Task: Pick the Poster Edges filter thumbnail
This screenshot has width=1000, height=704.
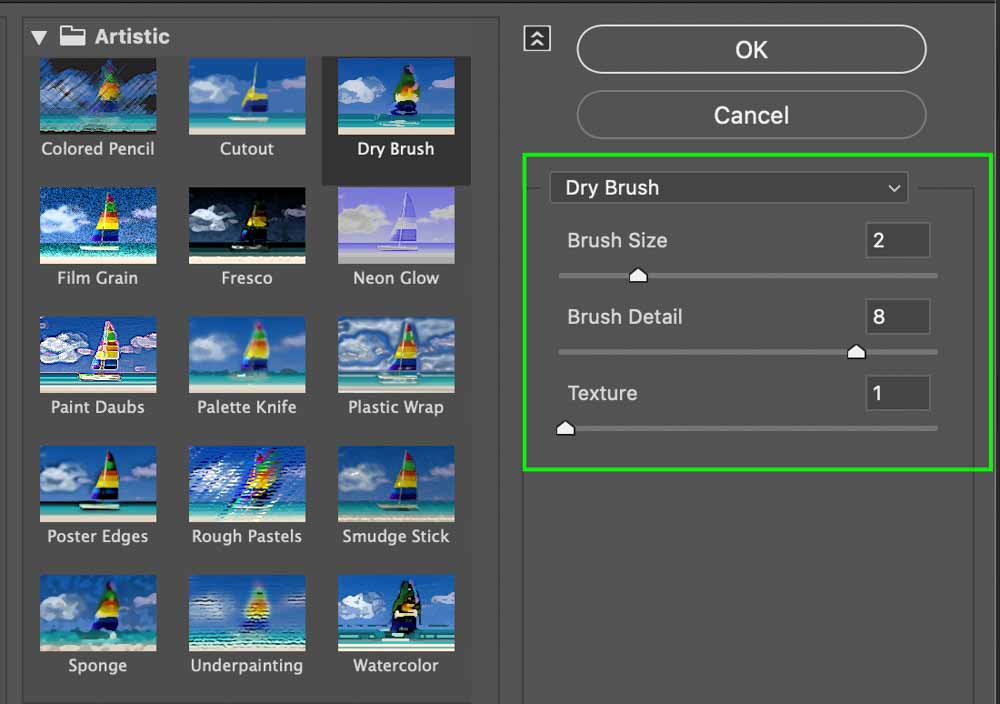Action: [x=98, y=484]
